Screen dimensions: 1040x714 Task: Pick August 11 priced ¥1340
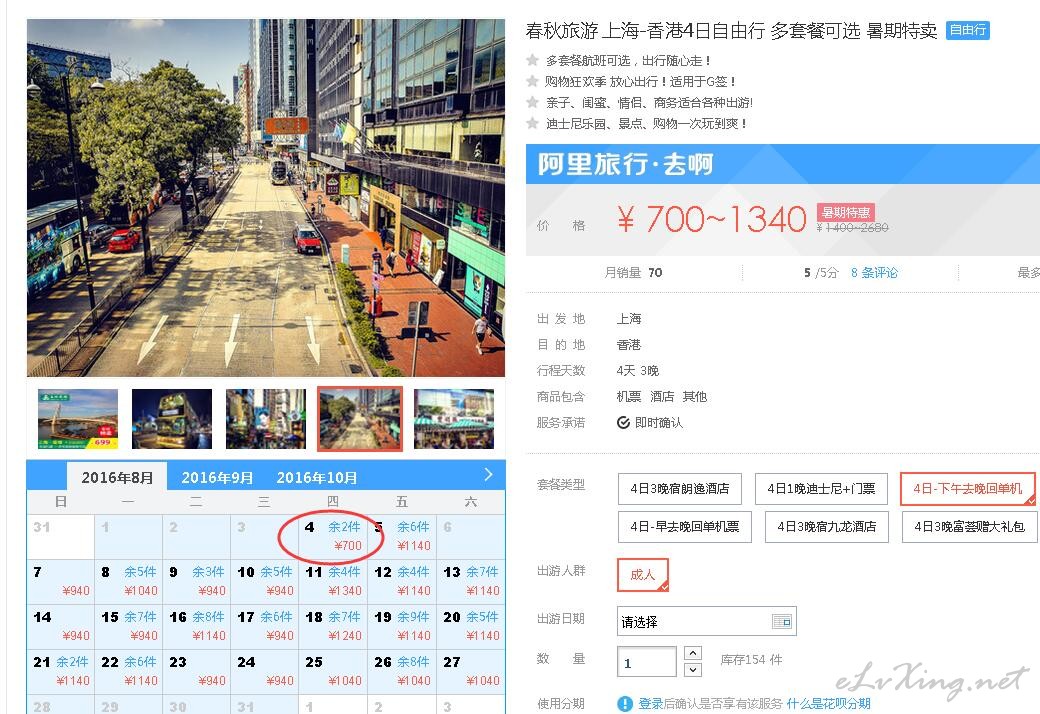332,581
